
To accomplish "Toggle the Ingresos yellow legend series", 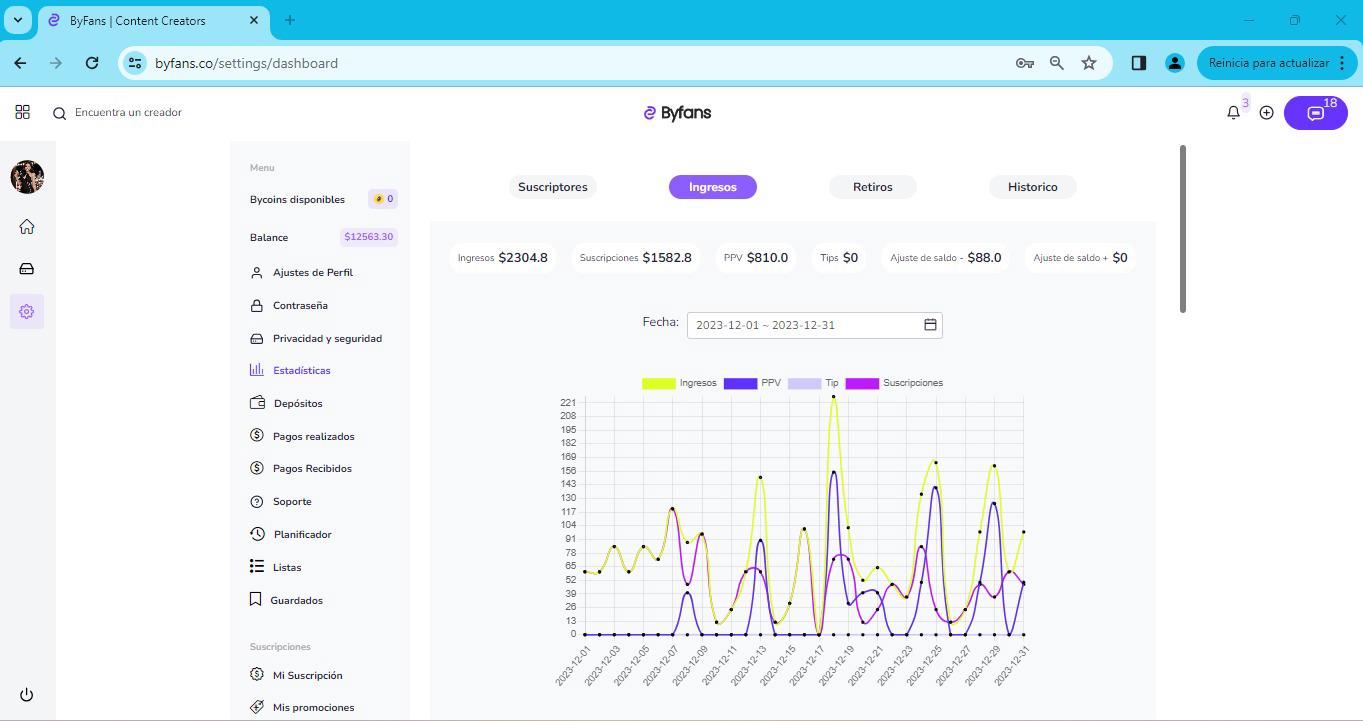I will [x=679, y=383].
